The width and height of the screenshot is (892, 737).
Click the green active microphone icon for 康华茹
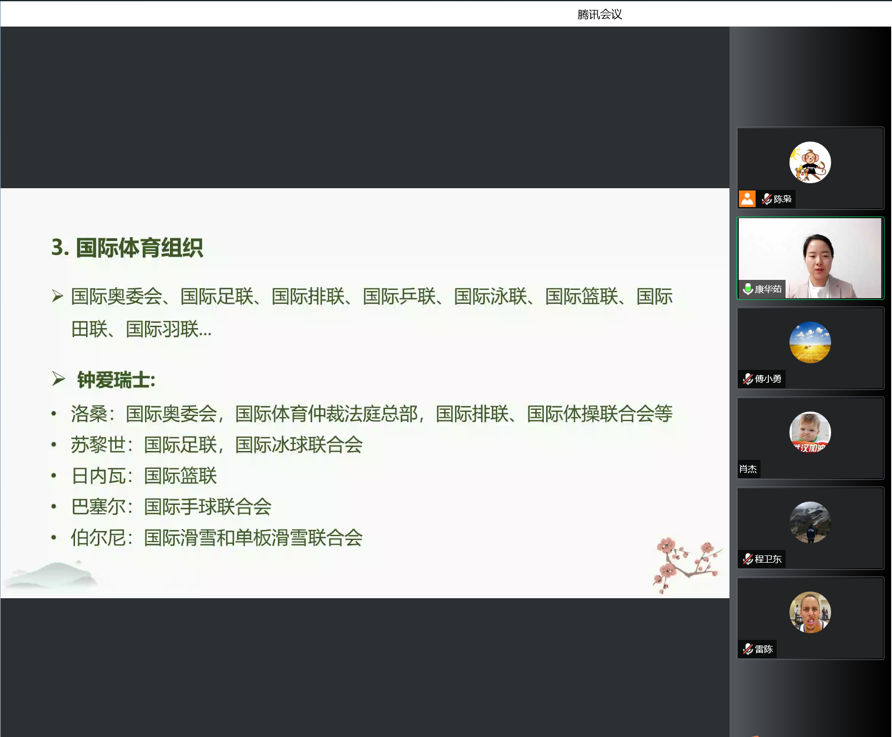coord(747,289)
